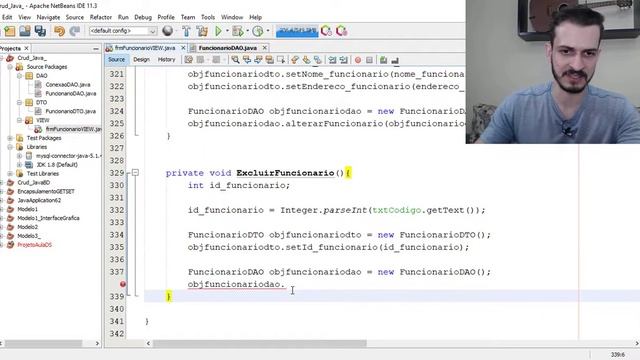Build project with the hammer icon
640x360 pixels.
[x=186, y=31]
